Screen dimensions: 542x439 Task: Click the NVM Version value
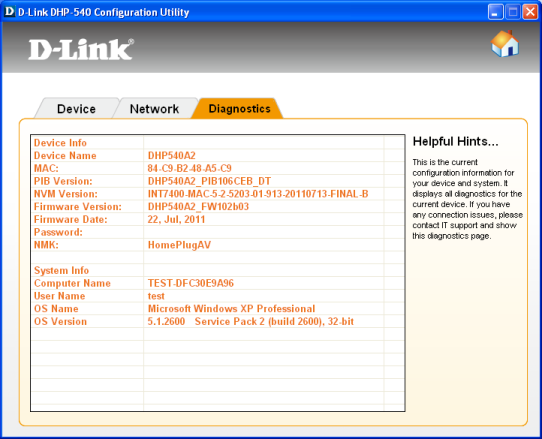[258, 194]
